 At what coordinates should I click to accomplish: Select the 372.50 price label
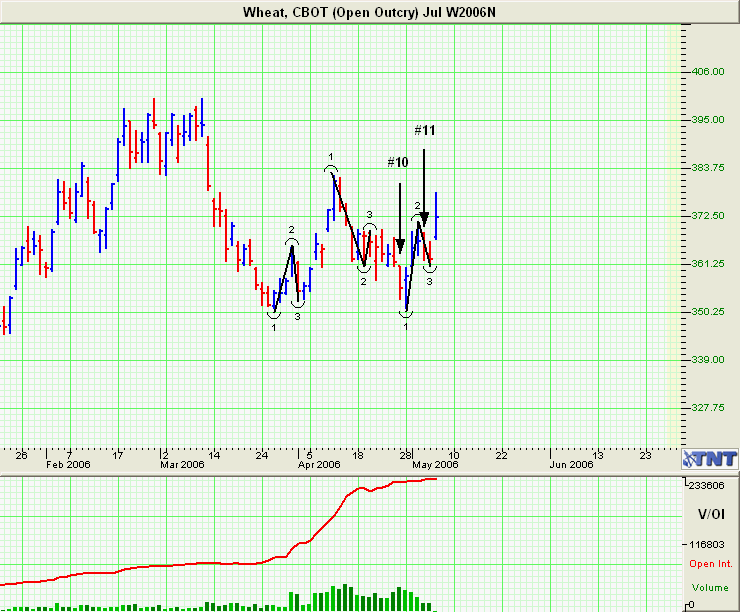click(707, 216)
